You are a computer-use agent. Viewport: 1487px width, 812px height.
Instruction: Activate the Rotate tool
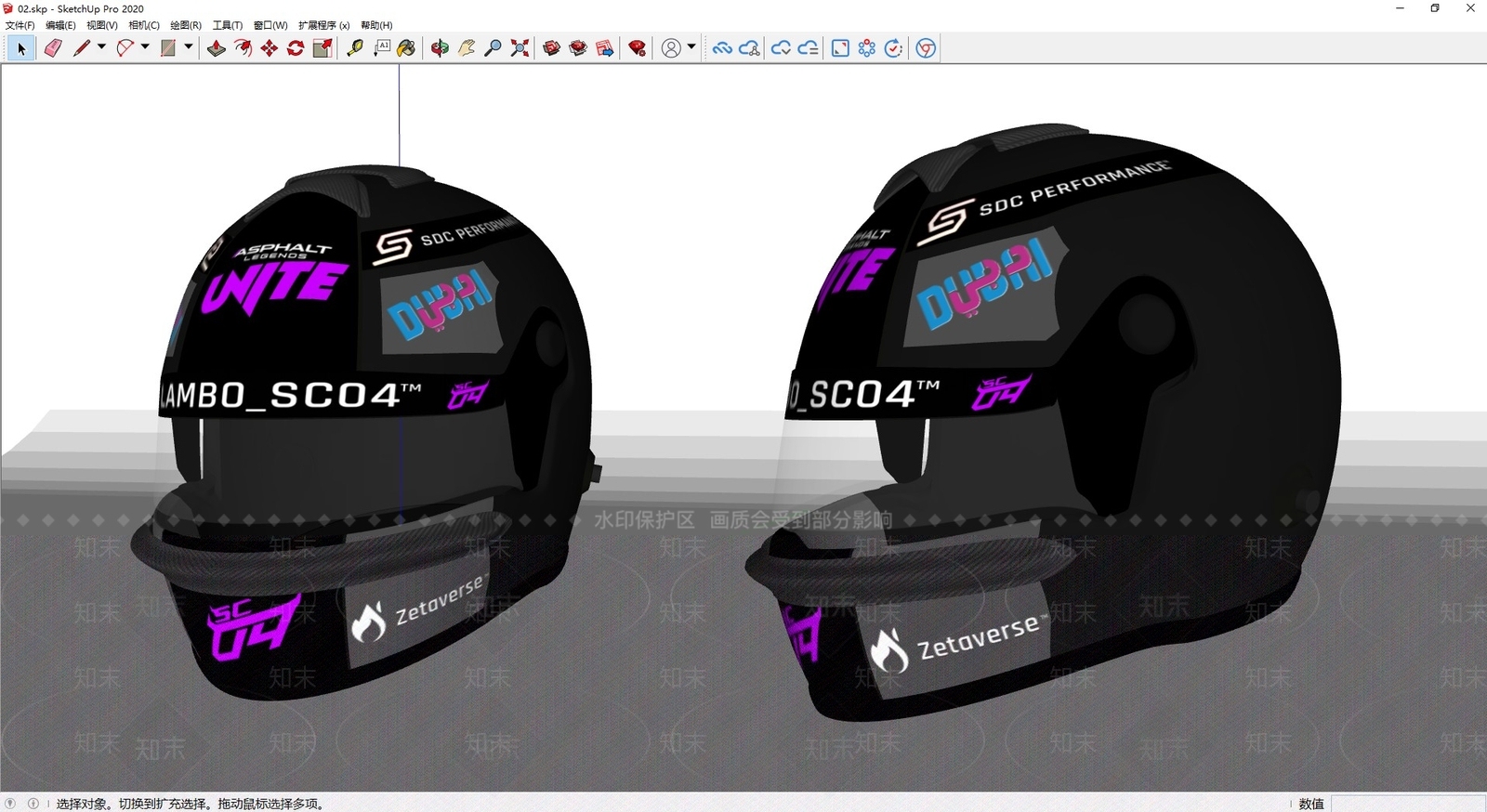296,48
